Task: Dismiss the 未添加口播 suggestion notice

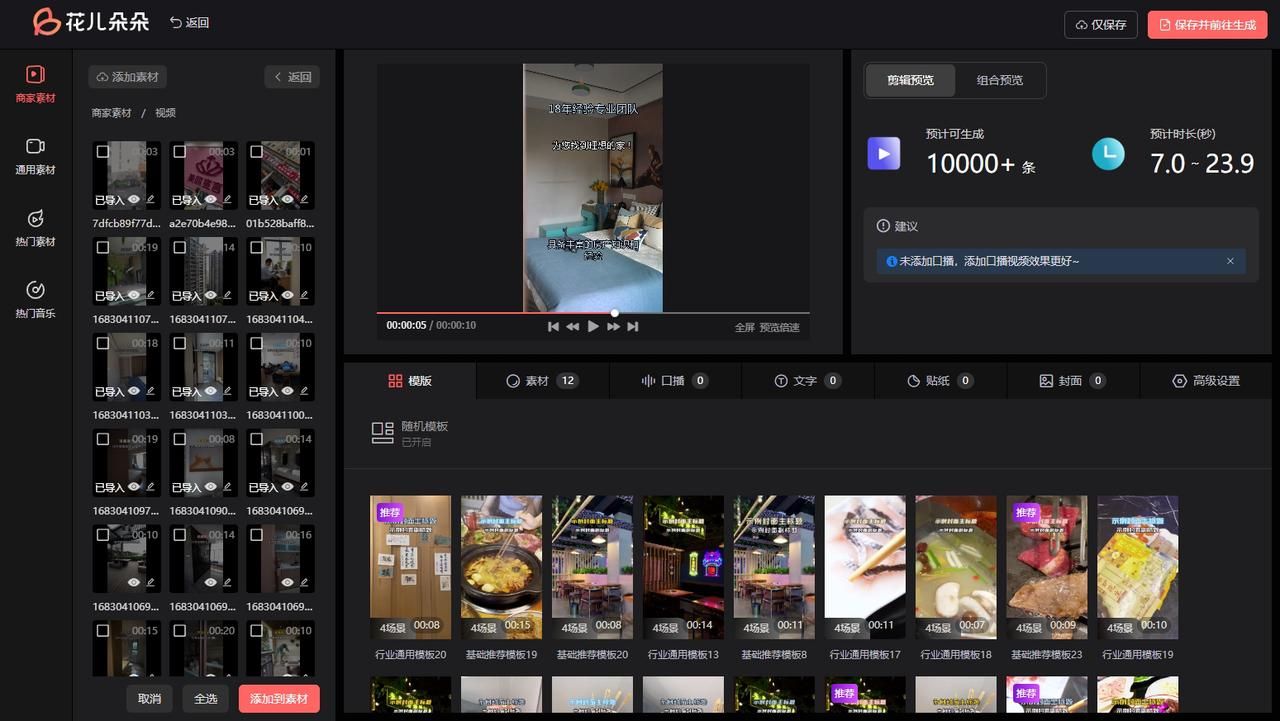Action: [x=1230, y=261]
